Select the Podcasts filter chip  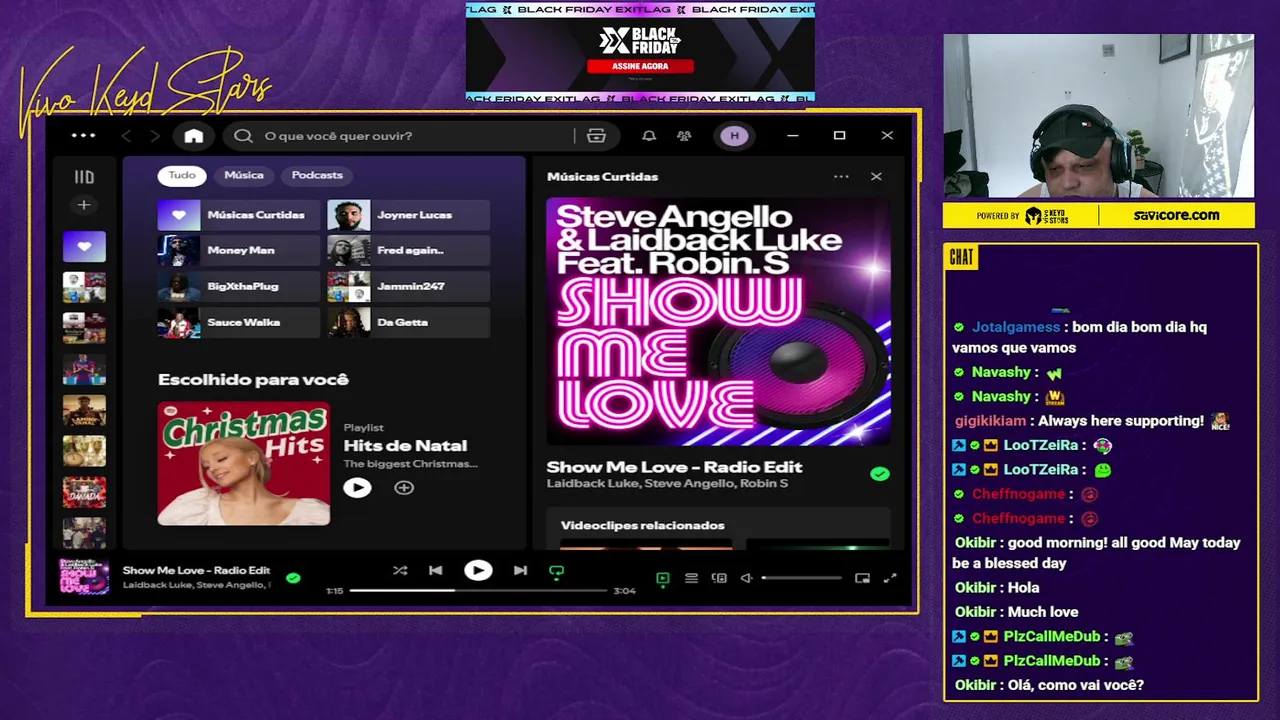[x=317, y=175]
